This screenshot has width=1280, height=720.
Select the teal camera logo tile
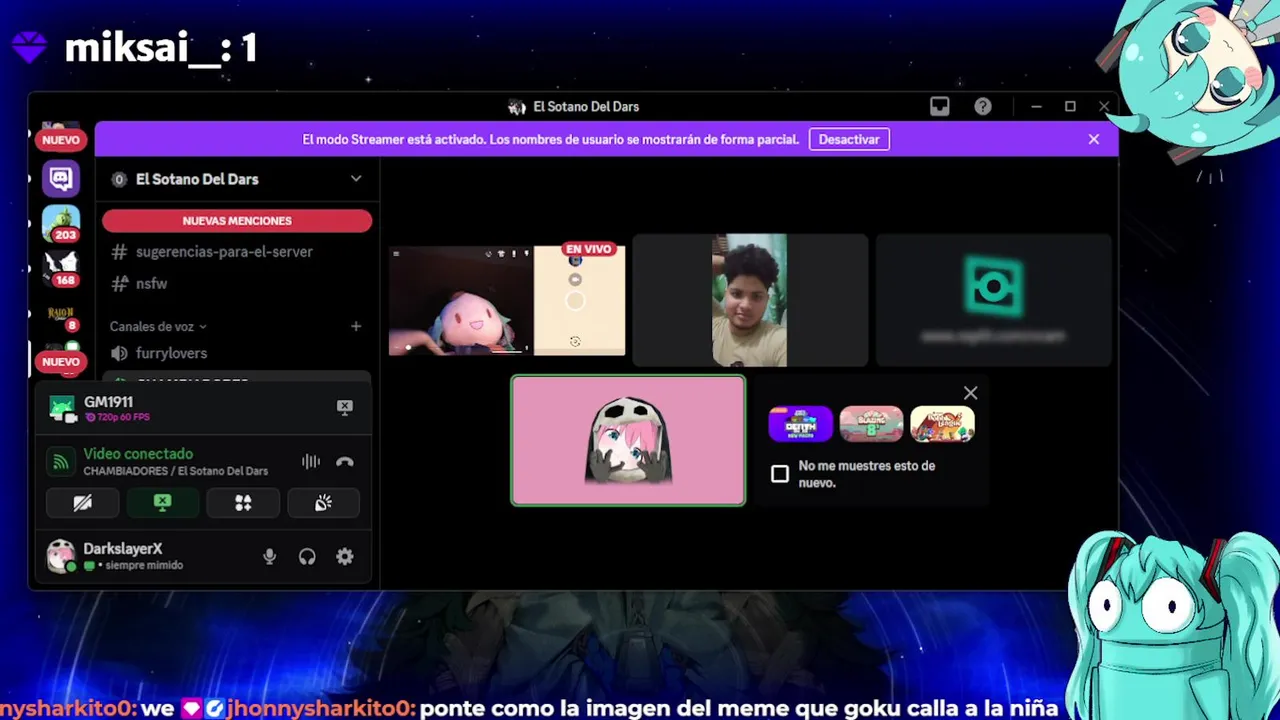point(993,300)
